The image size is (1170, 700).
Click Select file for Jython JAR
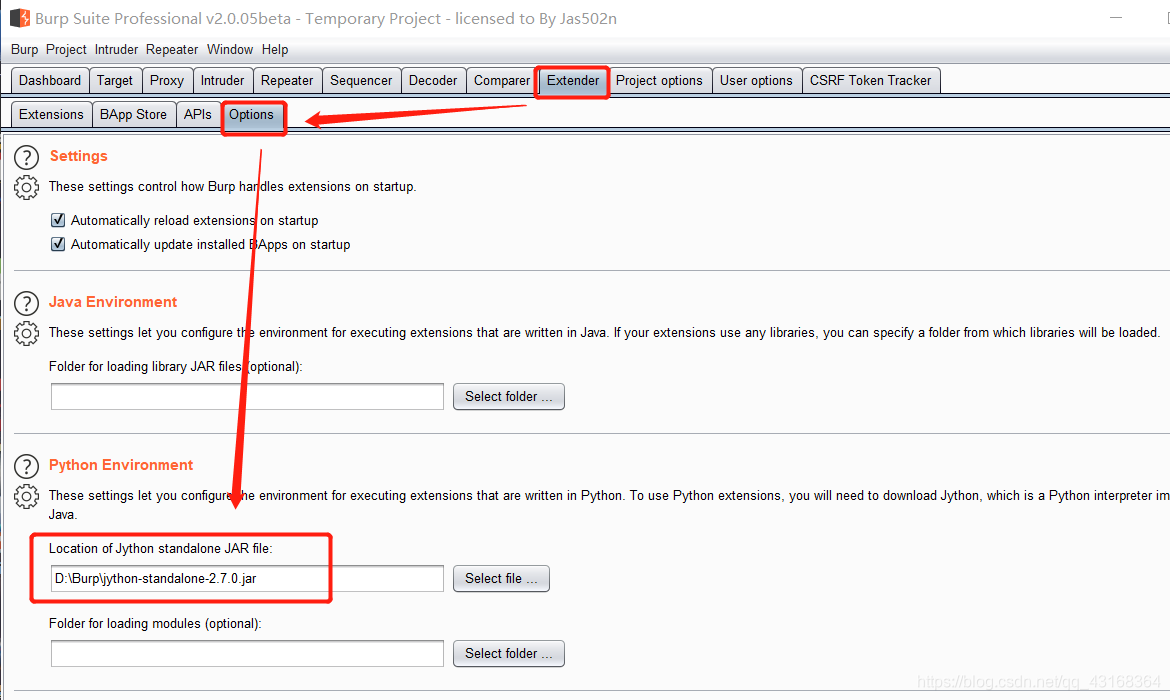[x=501, y=578]
